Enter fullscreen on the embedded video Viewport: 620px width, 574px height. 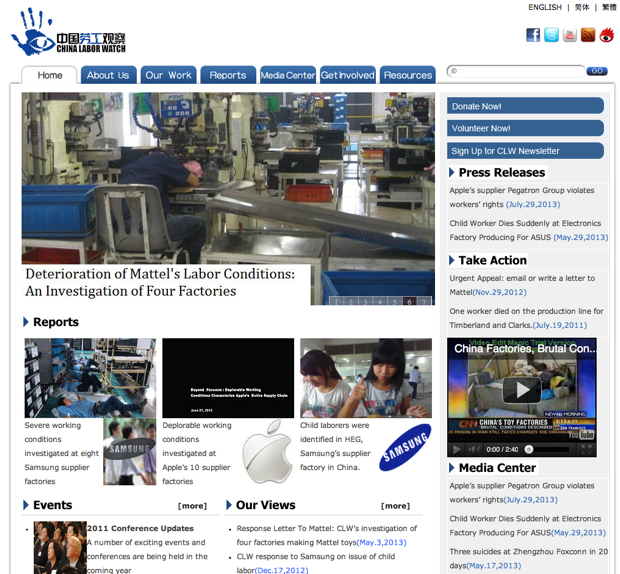(x=586, y=449)
